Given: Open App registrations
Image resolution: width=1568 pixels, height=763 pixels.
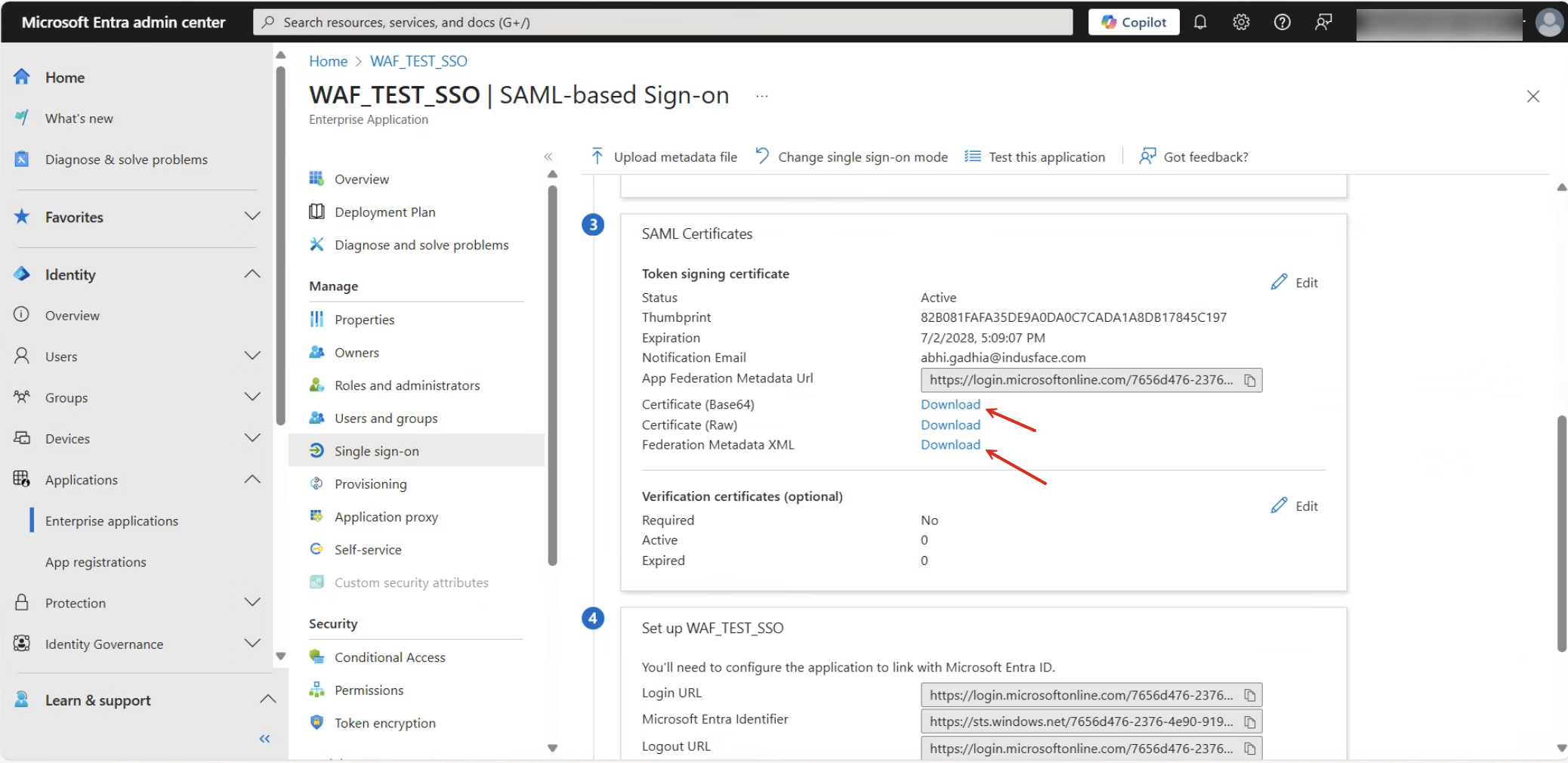Looking at the screenshot, I should (95, 561).
